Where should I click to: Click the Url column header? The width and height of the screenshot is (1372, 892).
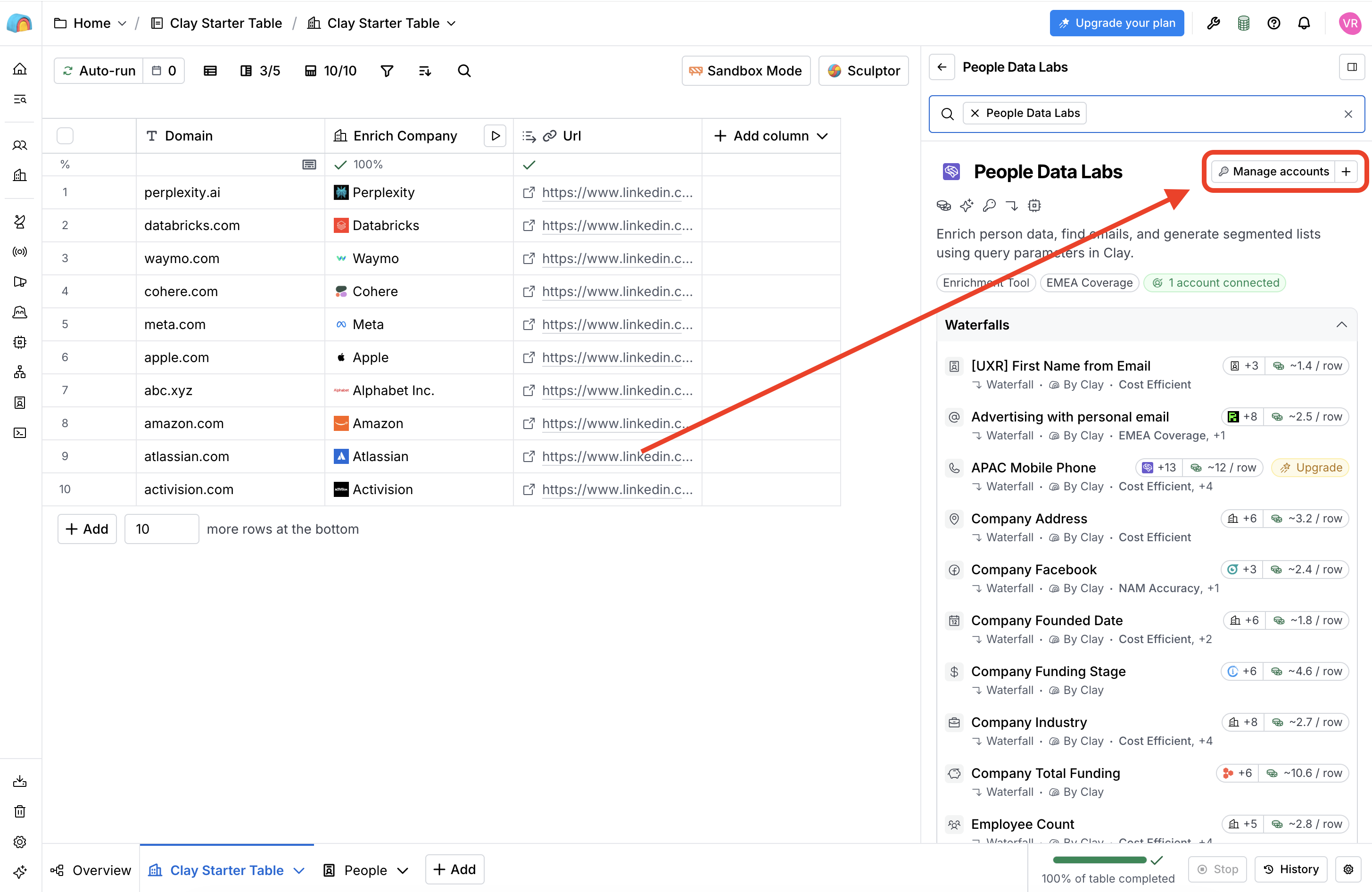(x=608, y=136)
